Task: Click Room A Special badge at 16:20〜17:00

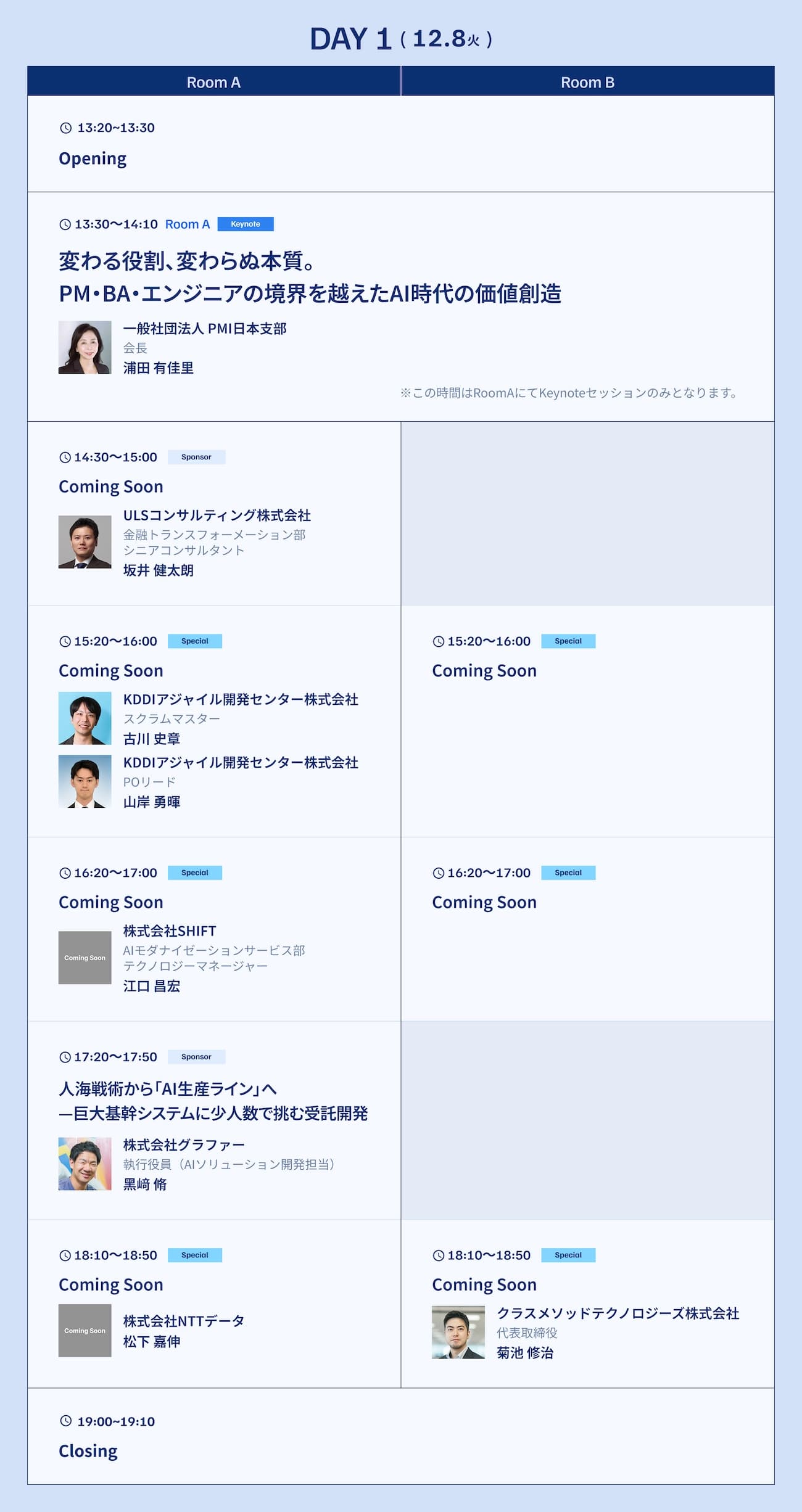Action: coord(195,873)
